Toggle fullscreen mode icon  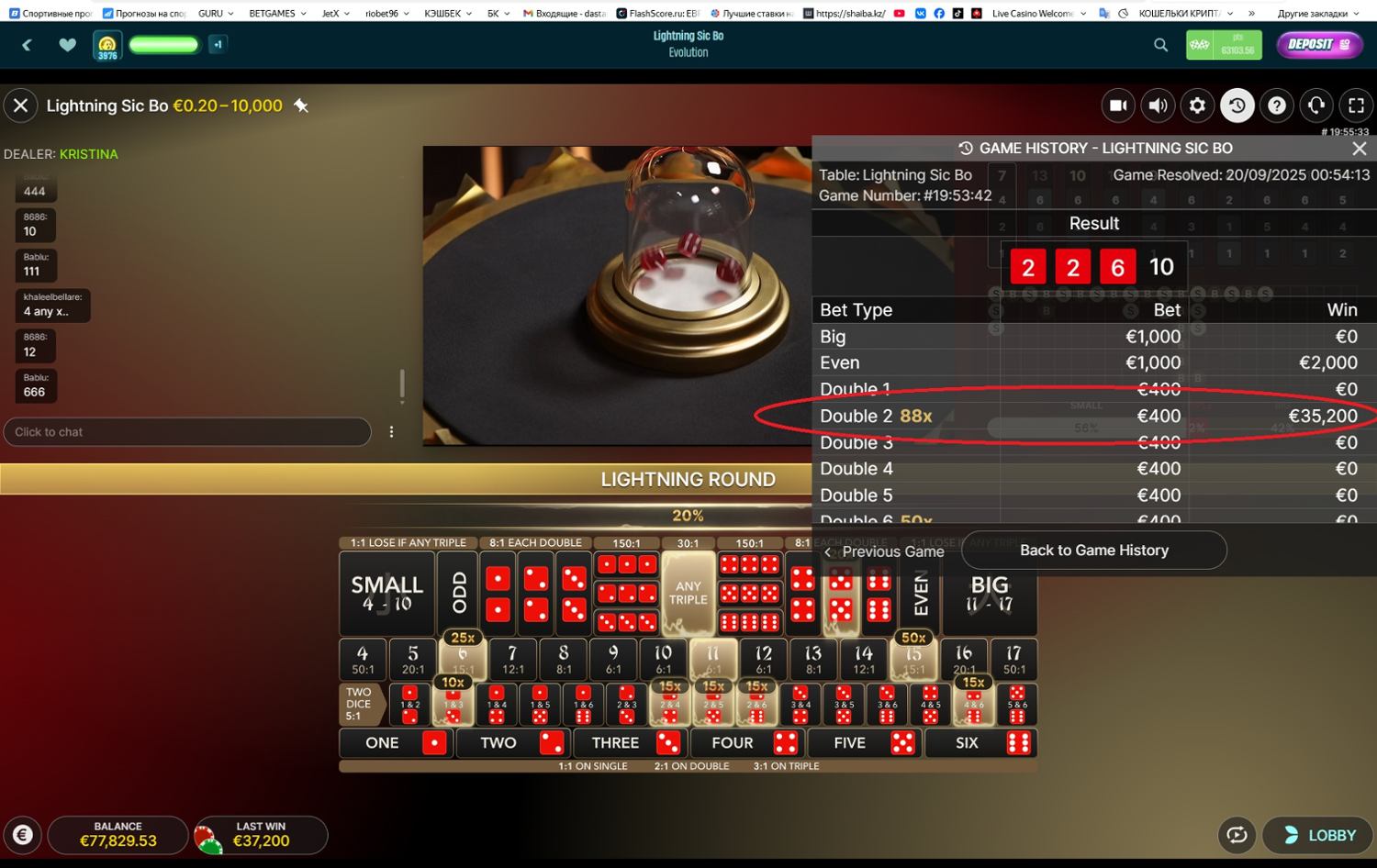pyautogui.click(x=1356, y=106)
